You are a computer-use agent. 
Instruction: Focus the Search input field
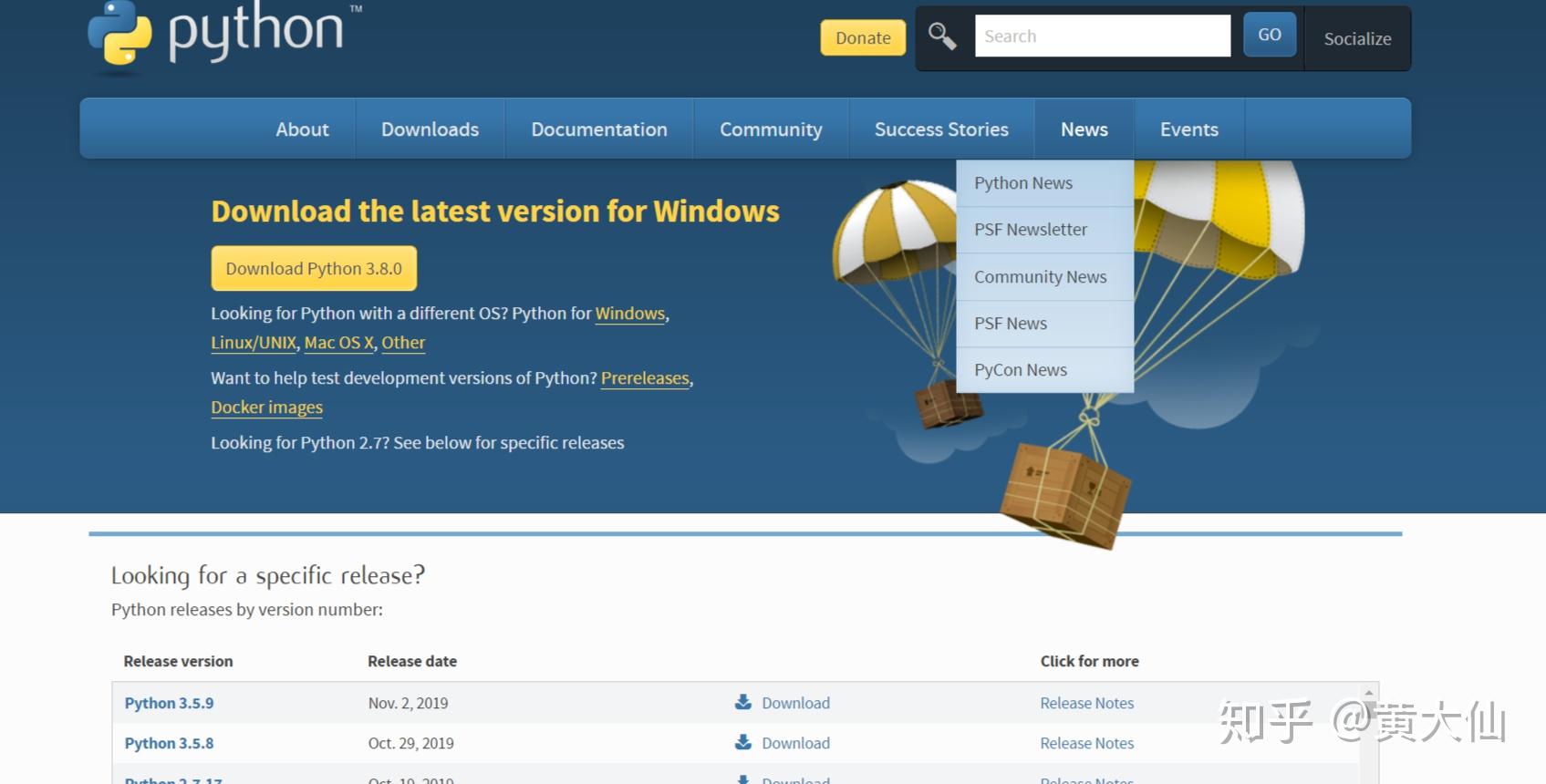(1103, 36)
